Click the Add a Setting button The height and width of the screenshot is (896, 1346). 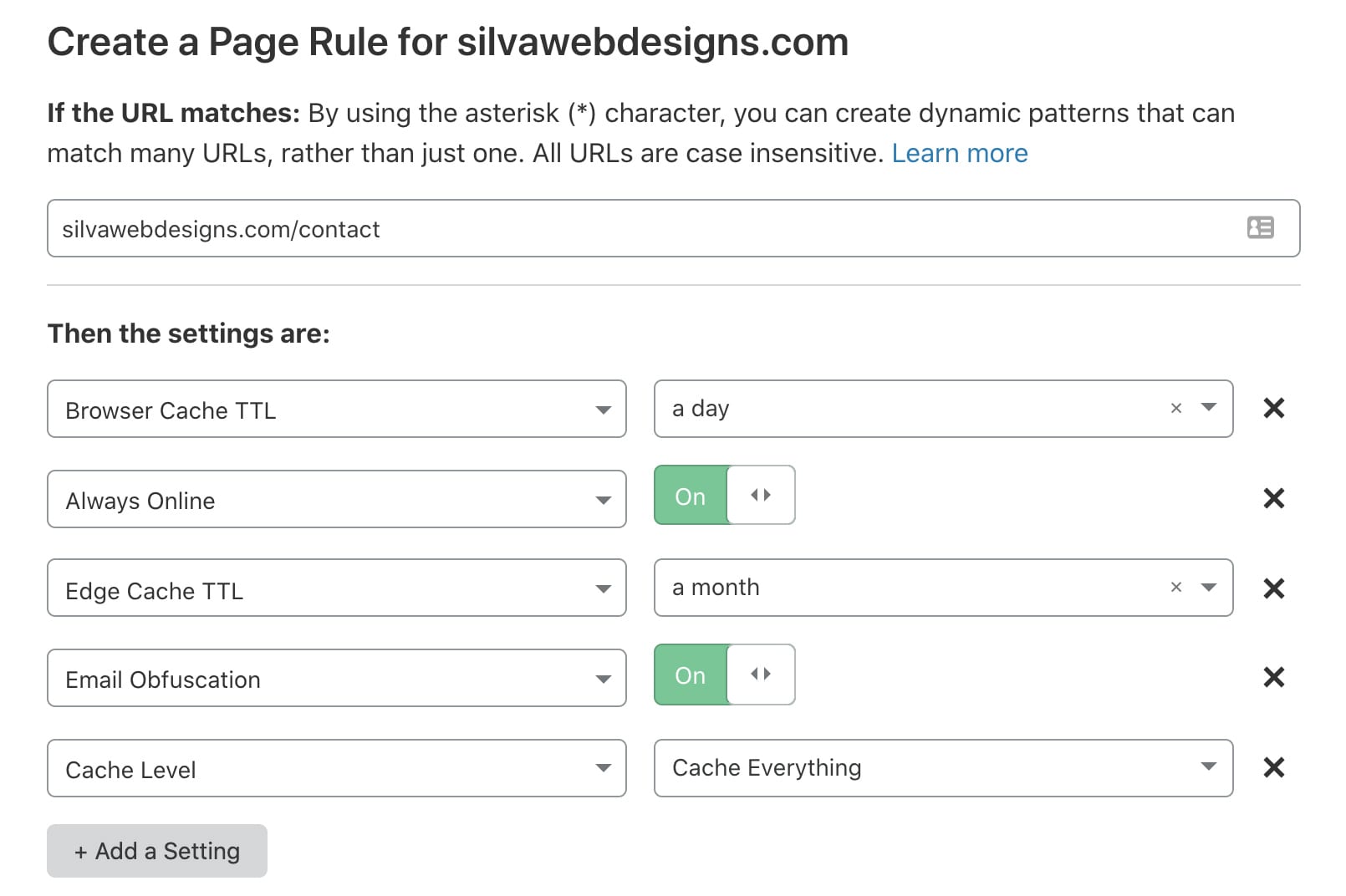click(x=157, y=851)
